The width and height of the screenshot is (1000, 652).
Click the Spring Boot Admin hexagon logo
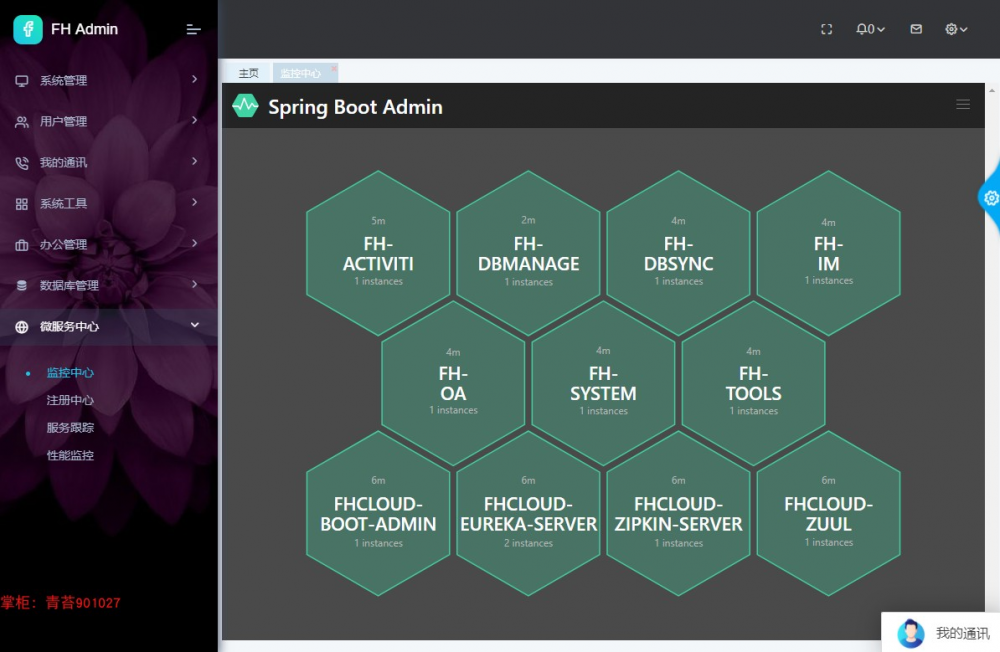(245, 105)
